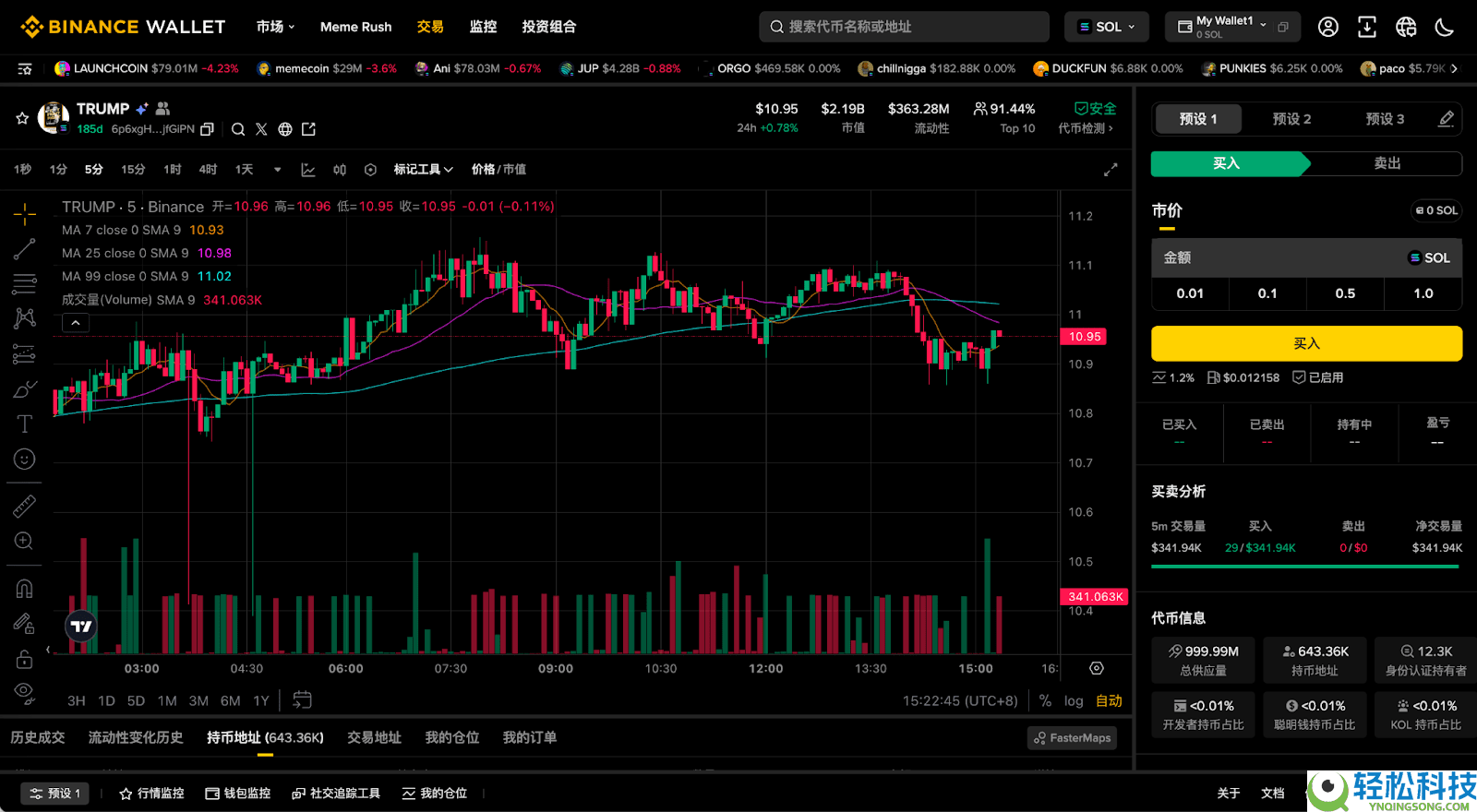This screenshot has width=1477, height=812.
Task: Select the text annotation tool
Action: coord(24,424)
